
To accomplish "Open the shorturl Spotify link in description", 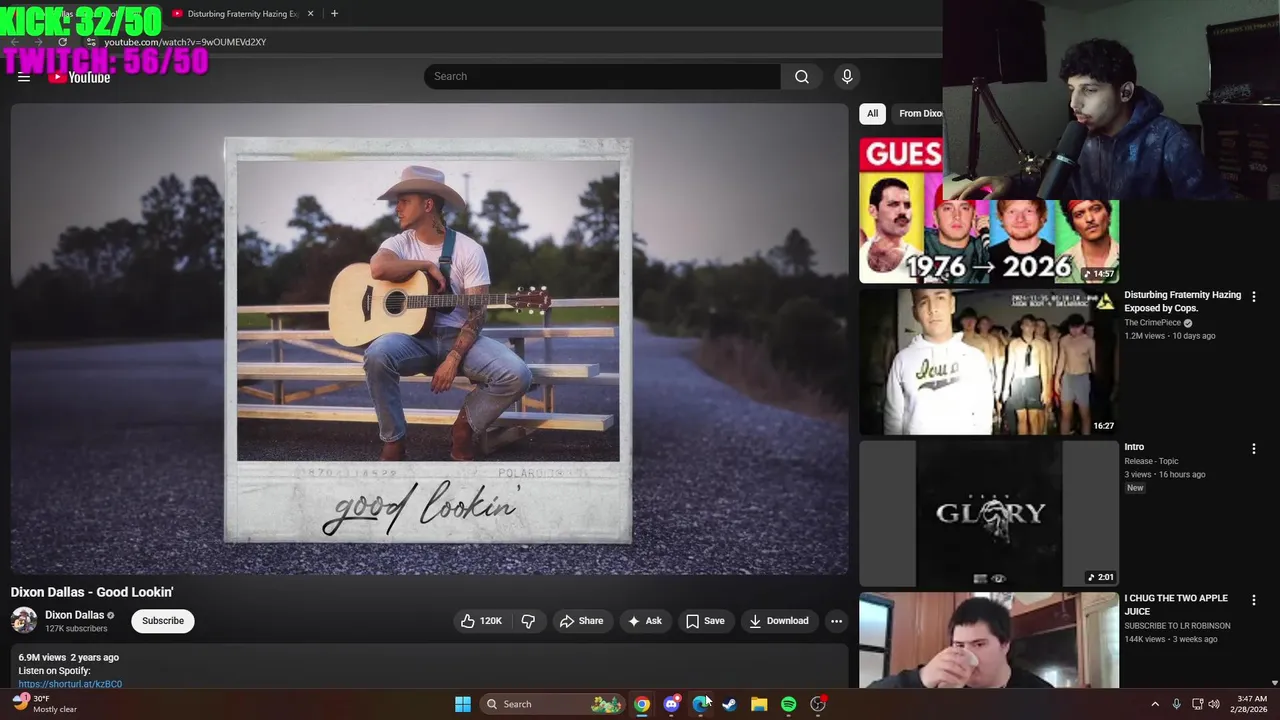I will point(70,684).
